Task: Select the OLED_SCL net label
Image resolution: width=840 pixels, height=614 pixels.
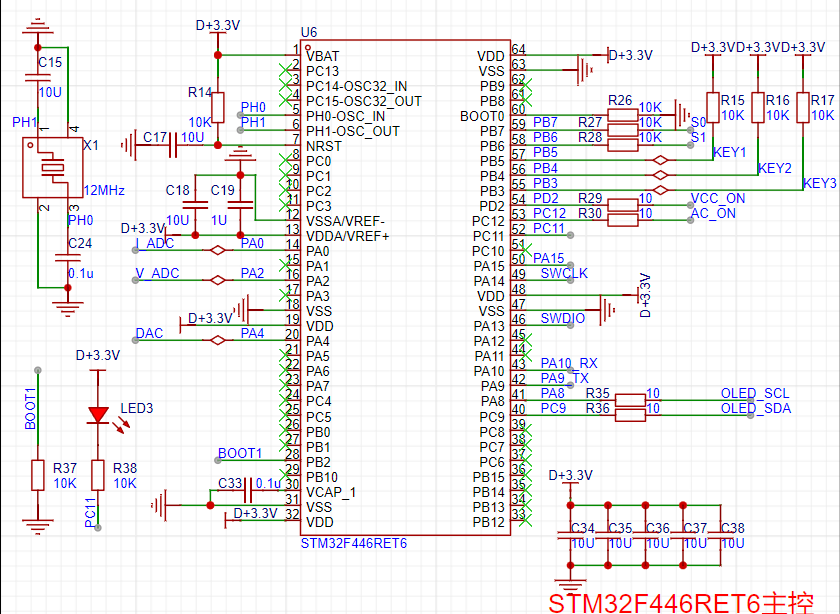Action: pyautogui.click(x=755, y=393)
